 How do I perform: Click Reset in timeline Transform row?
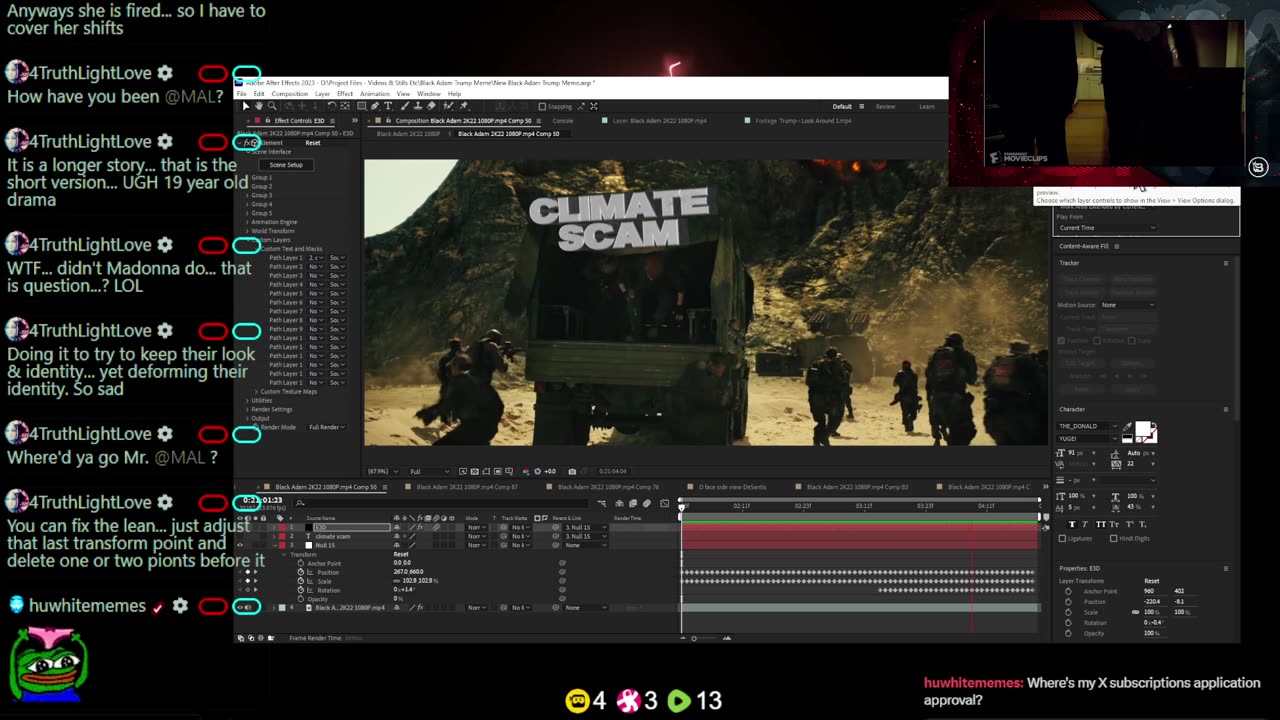coord(400,554)
